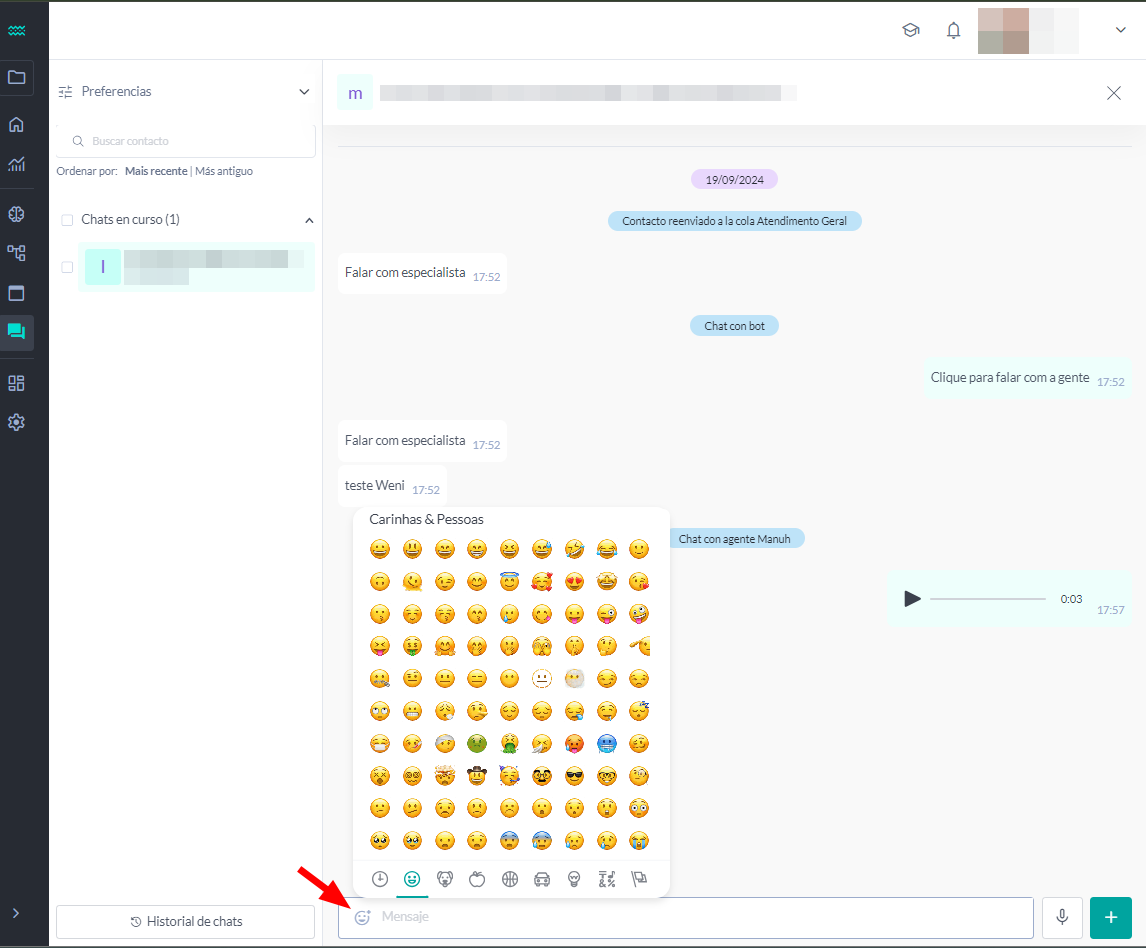
Task: Open the Flows icon in the left sidebar
Action: click(17, 253)
